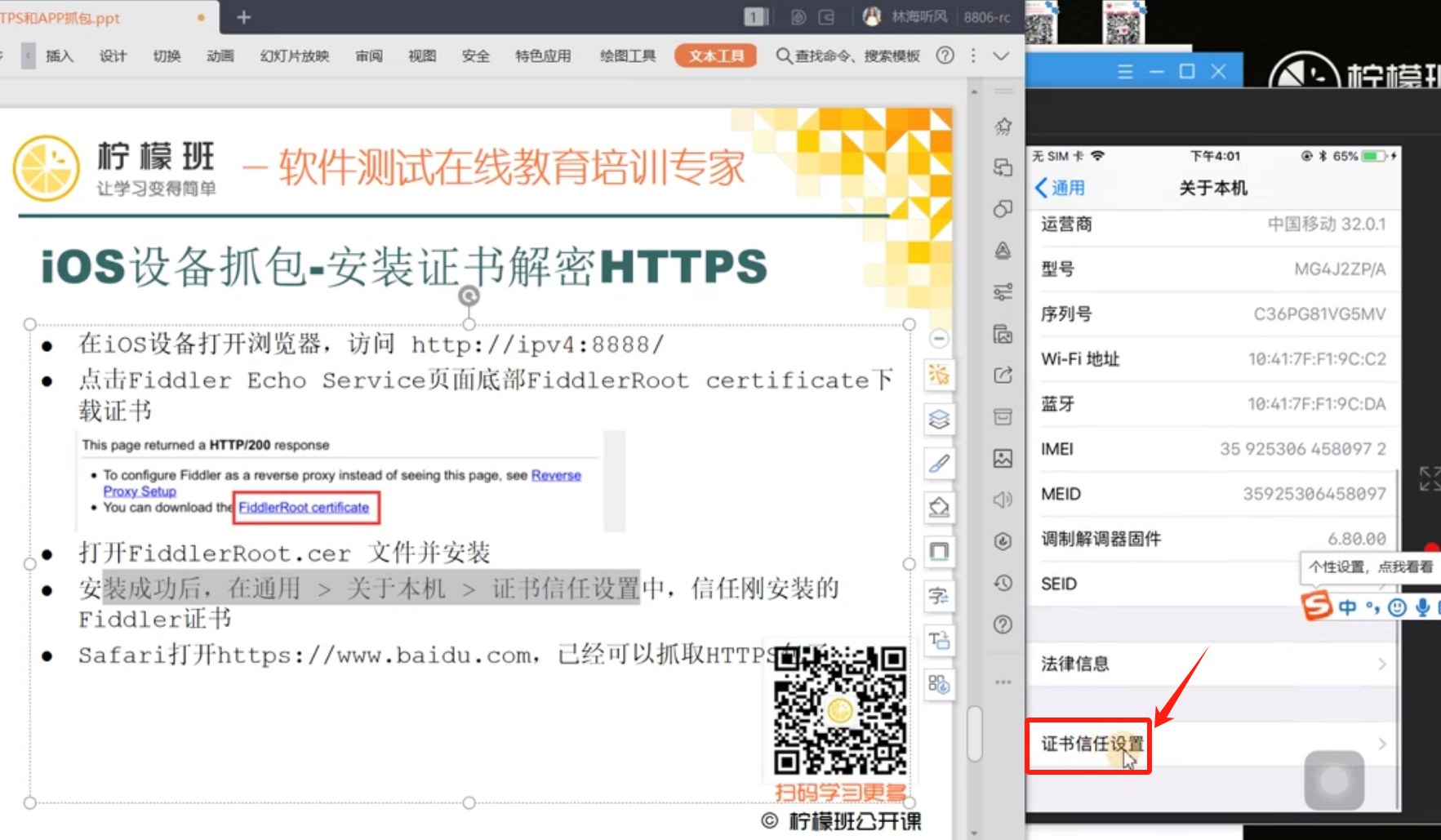Collapse floating toolbar with minus button
This screenshot has height=840, width=1441.
(x=939, y=338)
